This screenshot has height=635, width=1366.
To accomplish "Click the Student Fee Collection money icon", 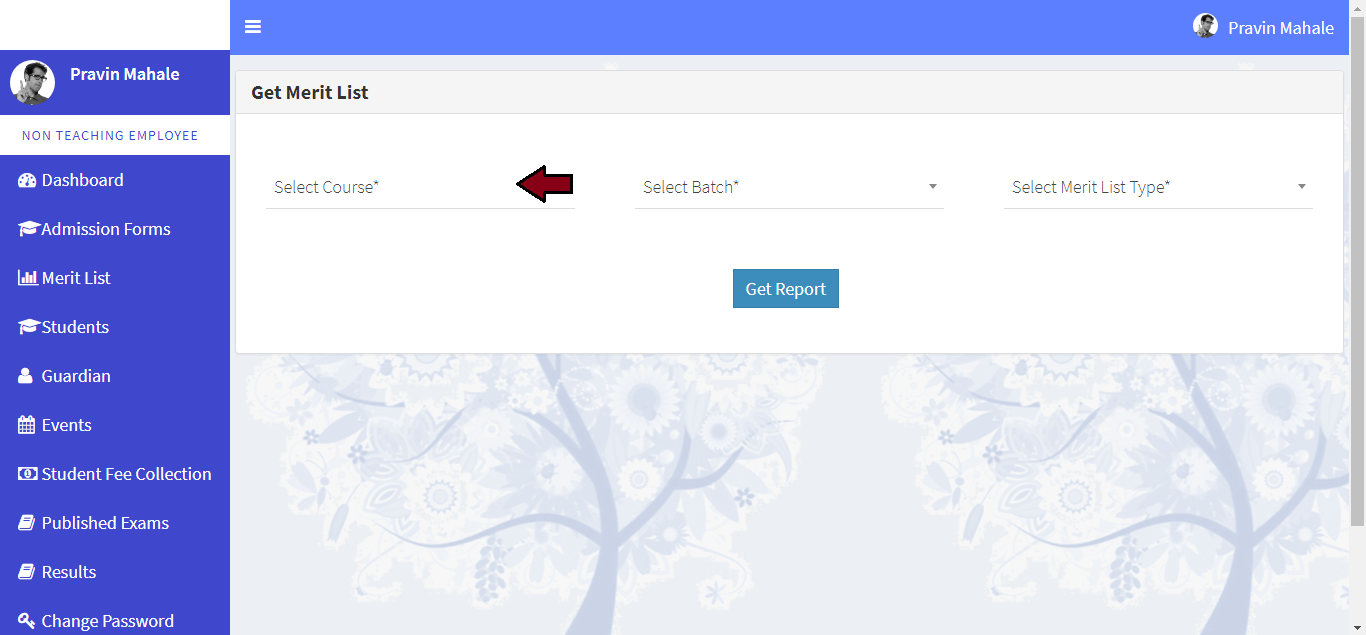I will (28, 474).
